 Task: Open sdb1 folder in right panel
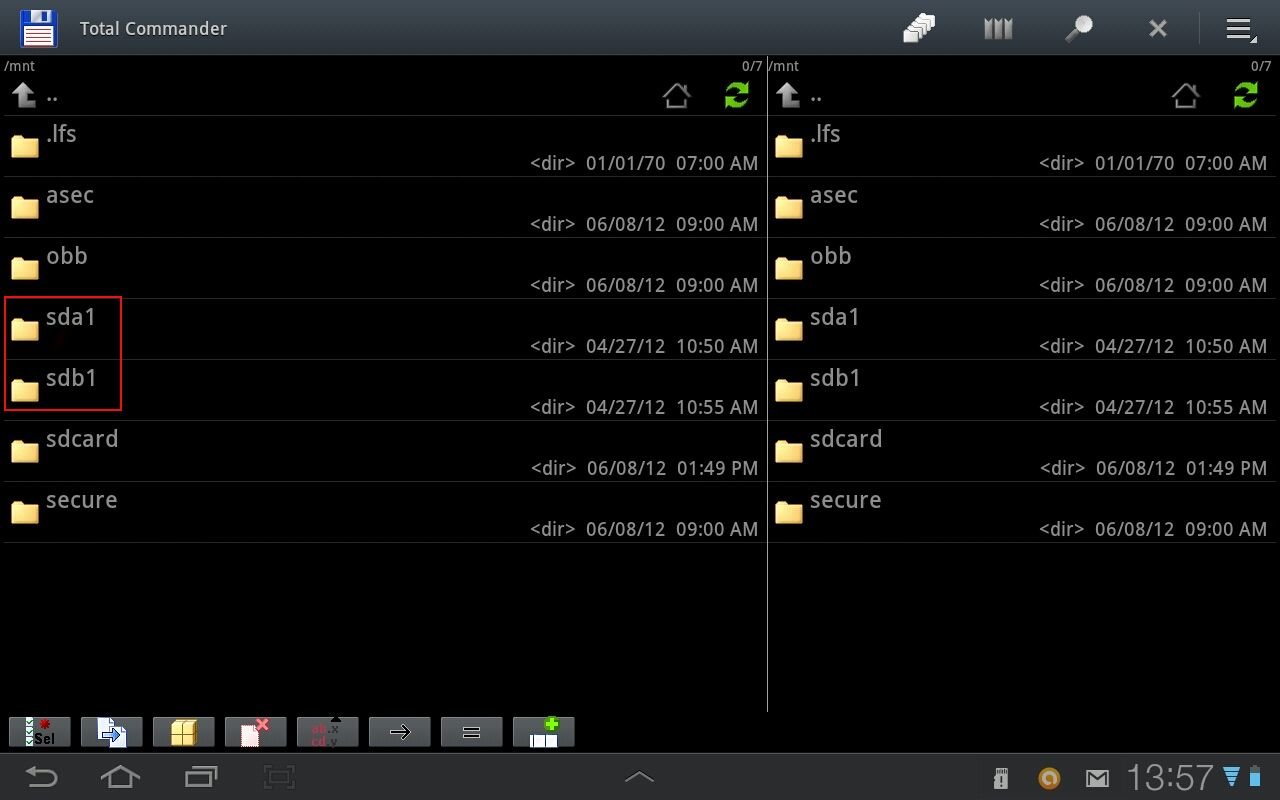[x=1024, y=391]
